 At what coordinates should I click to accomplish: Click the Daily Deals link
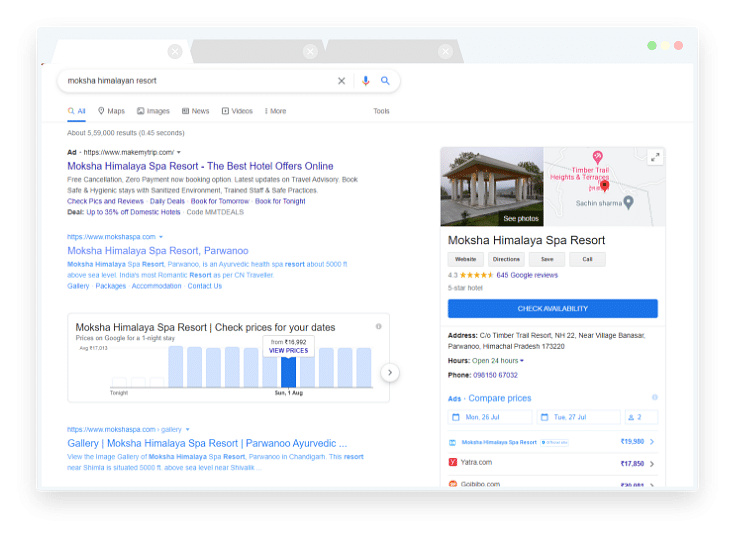click(x=167, y=201)
